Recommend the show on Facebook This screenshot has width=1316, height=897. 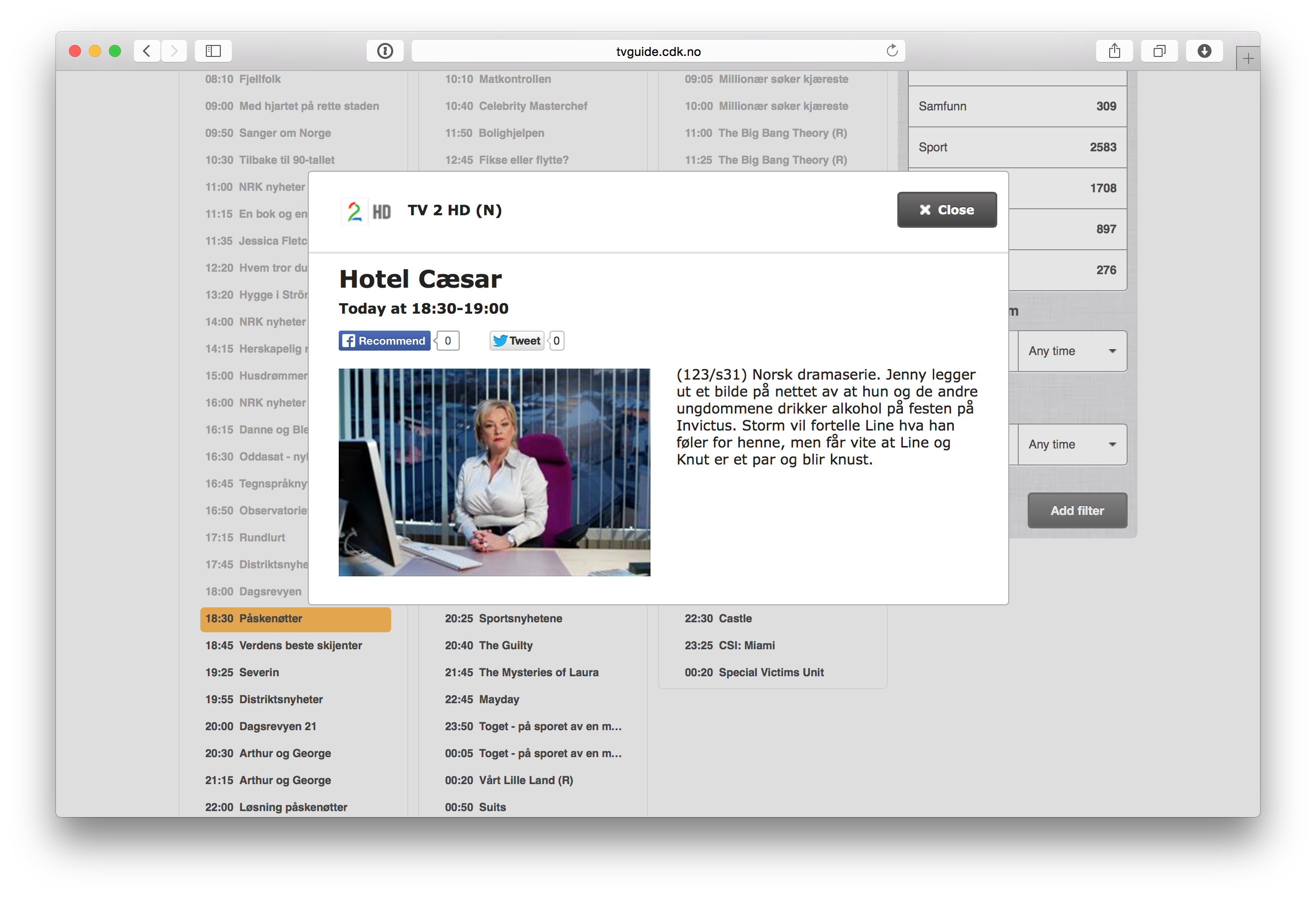click(x=385, y=341)
